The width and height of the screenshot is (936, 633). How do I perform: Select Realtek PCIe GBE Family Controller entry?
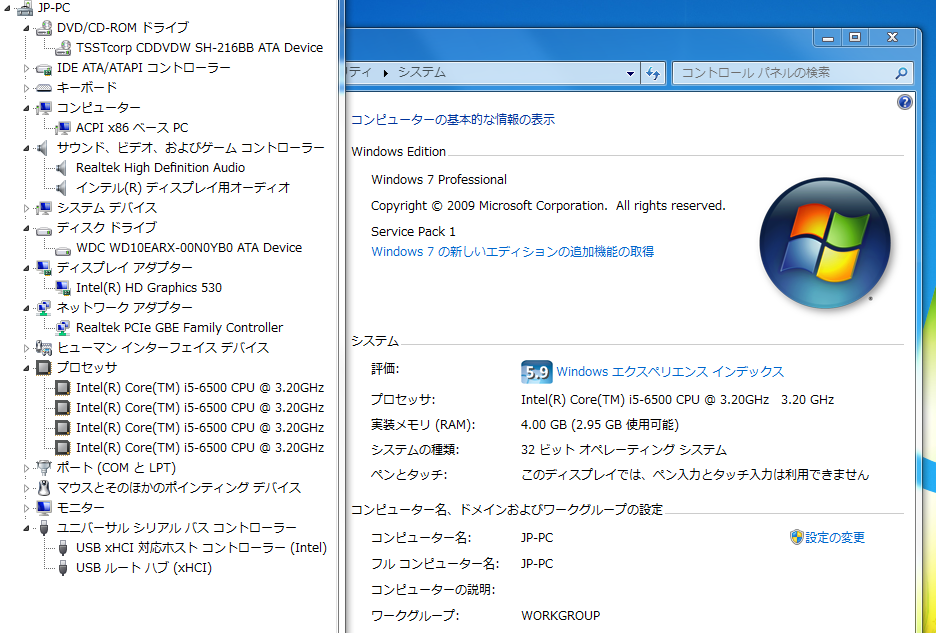[x=179, y=328]
